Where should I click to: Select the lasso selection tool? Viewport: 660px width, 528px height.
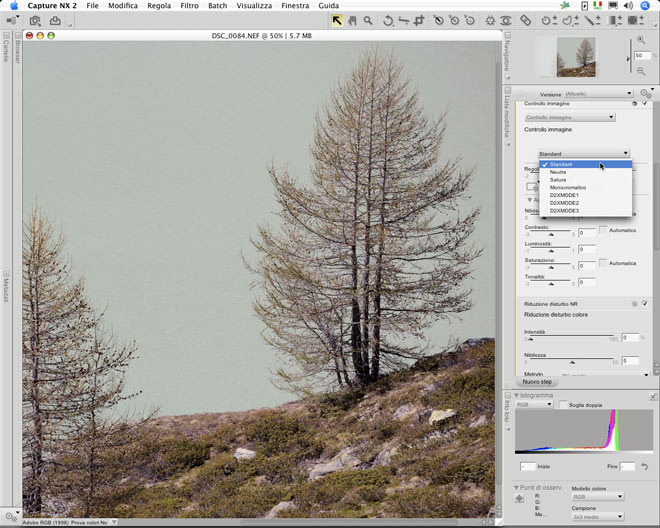coord(570,20)
